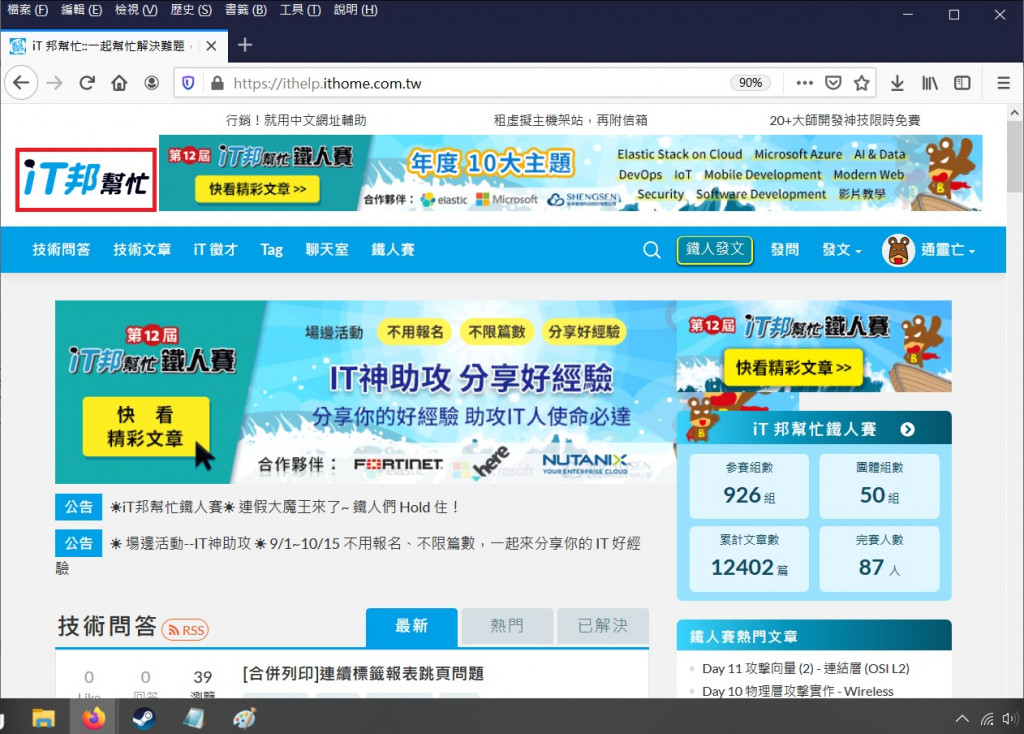The width and height of the screenshot is (1024, 734).
Task: Go to 技術問答 in navigation bar
Action: 61,249
